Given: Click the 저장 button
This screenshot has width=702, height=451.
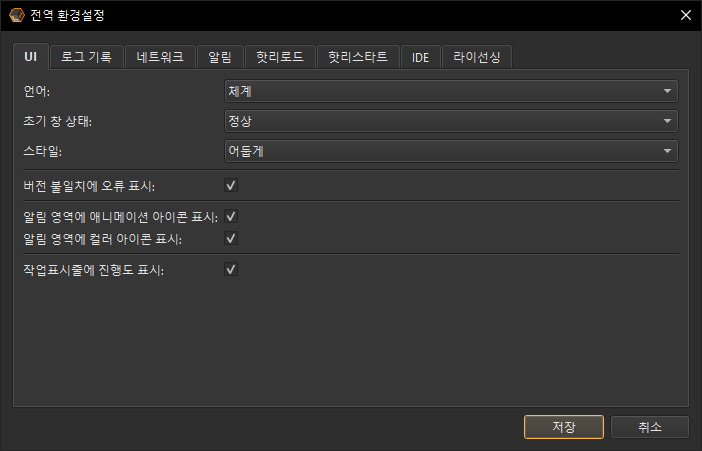Looking at the screenshot, I should click(564, 427).
